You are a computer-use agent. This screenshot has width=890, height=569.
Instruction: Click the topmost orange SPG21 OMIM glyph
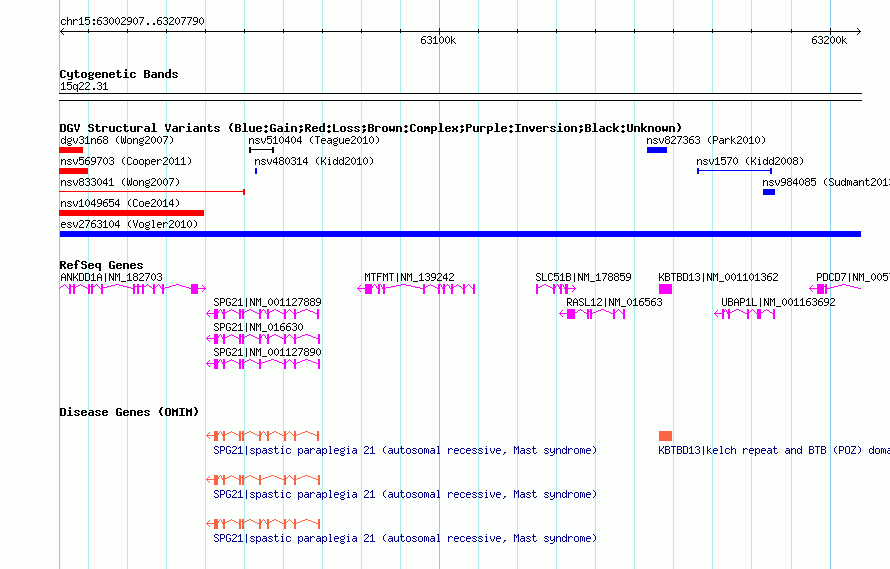pyautogui.click(x=263, y=436)
